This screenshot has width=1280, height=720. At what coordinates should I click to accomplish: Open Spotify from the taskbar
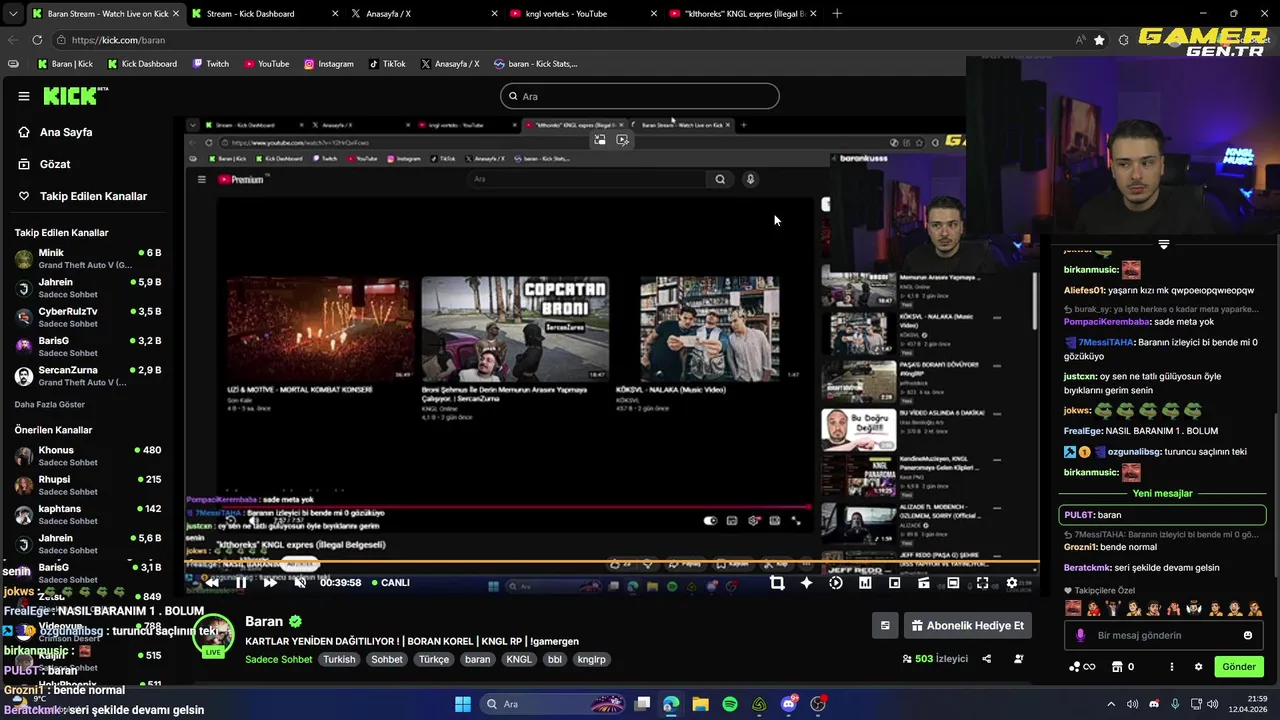pos(730,704)
